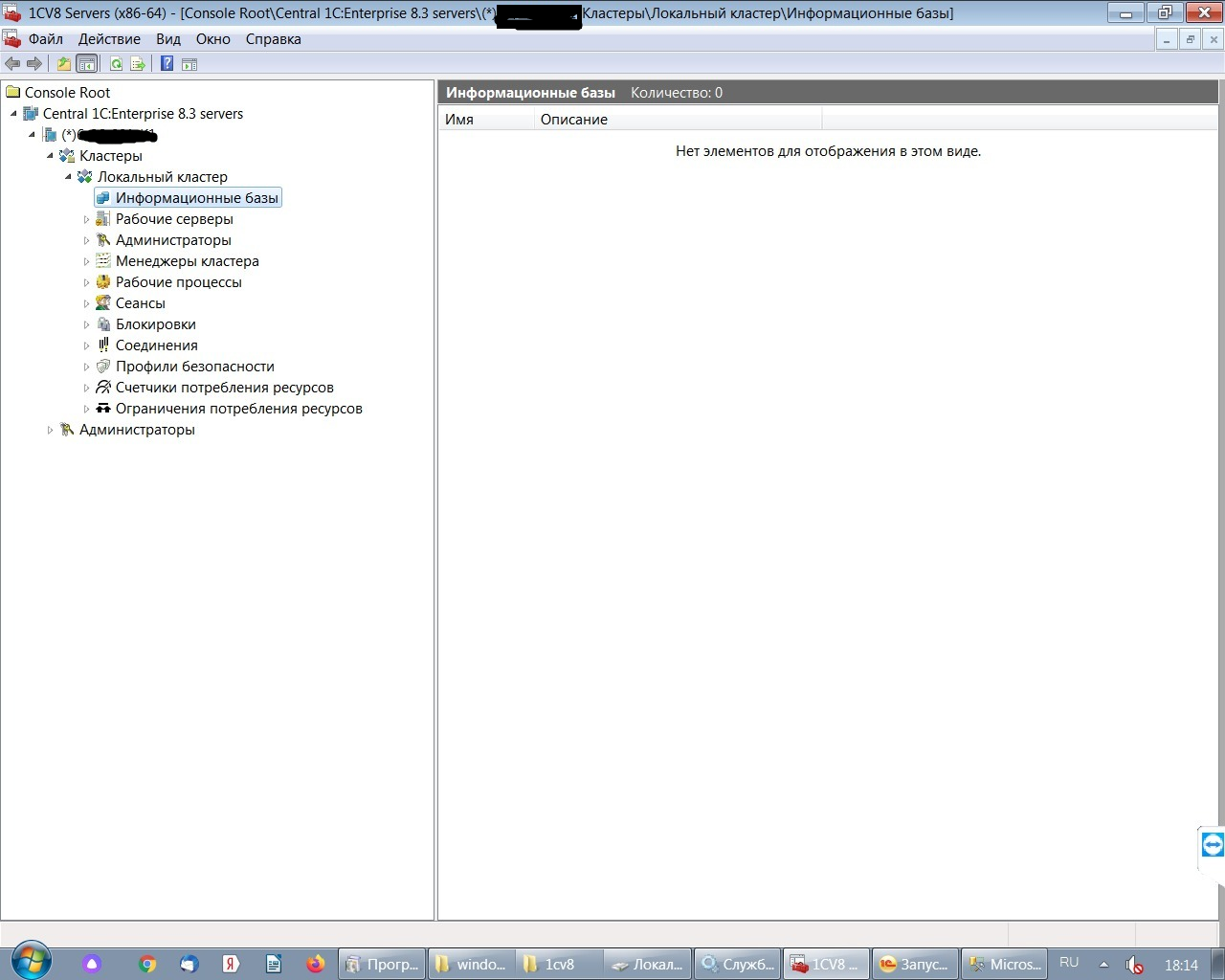Click the TeamViewer side panel icon
This screenshot has width=1225, height=980.
(1213, 845)
